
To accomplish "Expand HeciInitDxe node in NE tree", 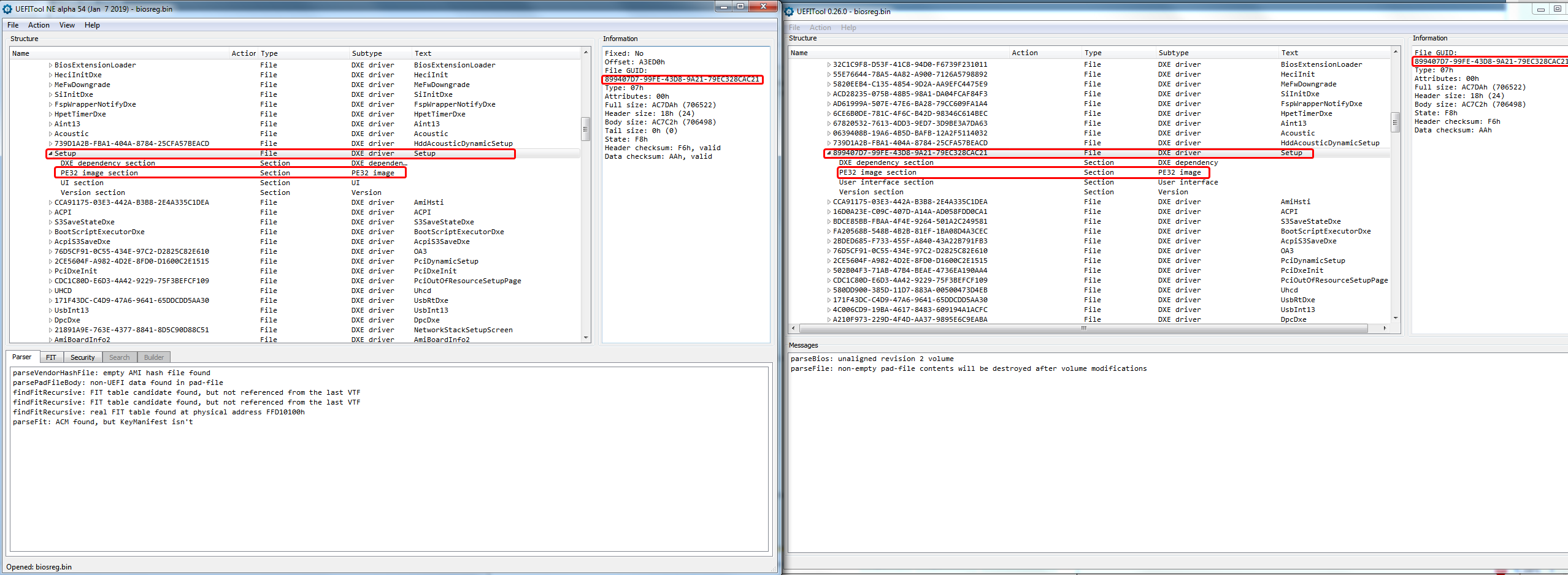I will pyautogui.click(x=50, y=75).
